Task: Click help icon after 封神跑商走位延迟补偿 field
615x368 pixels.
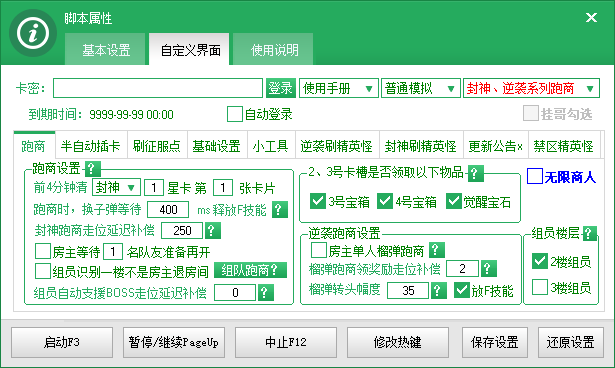Action: 213,230
